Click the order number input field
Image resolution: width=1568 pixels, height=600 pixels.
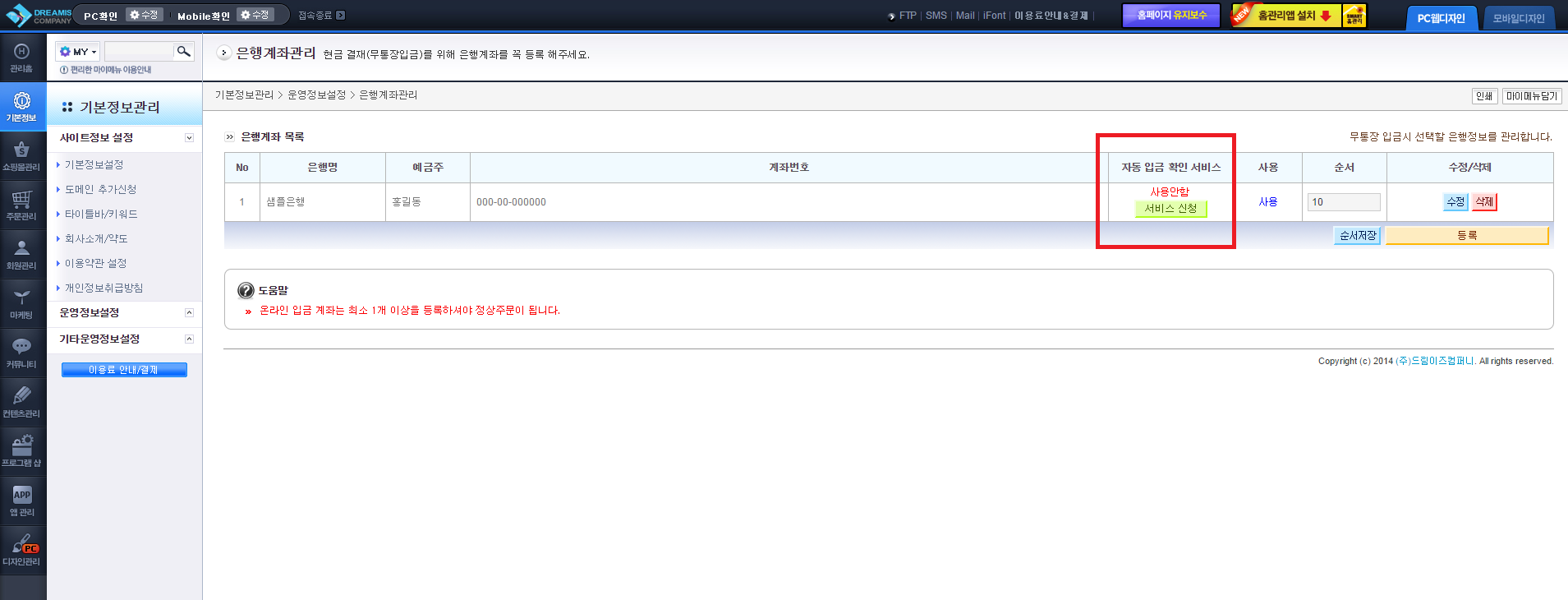(1344, 202)
